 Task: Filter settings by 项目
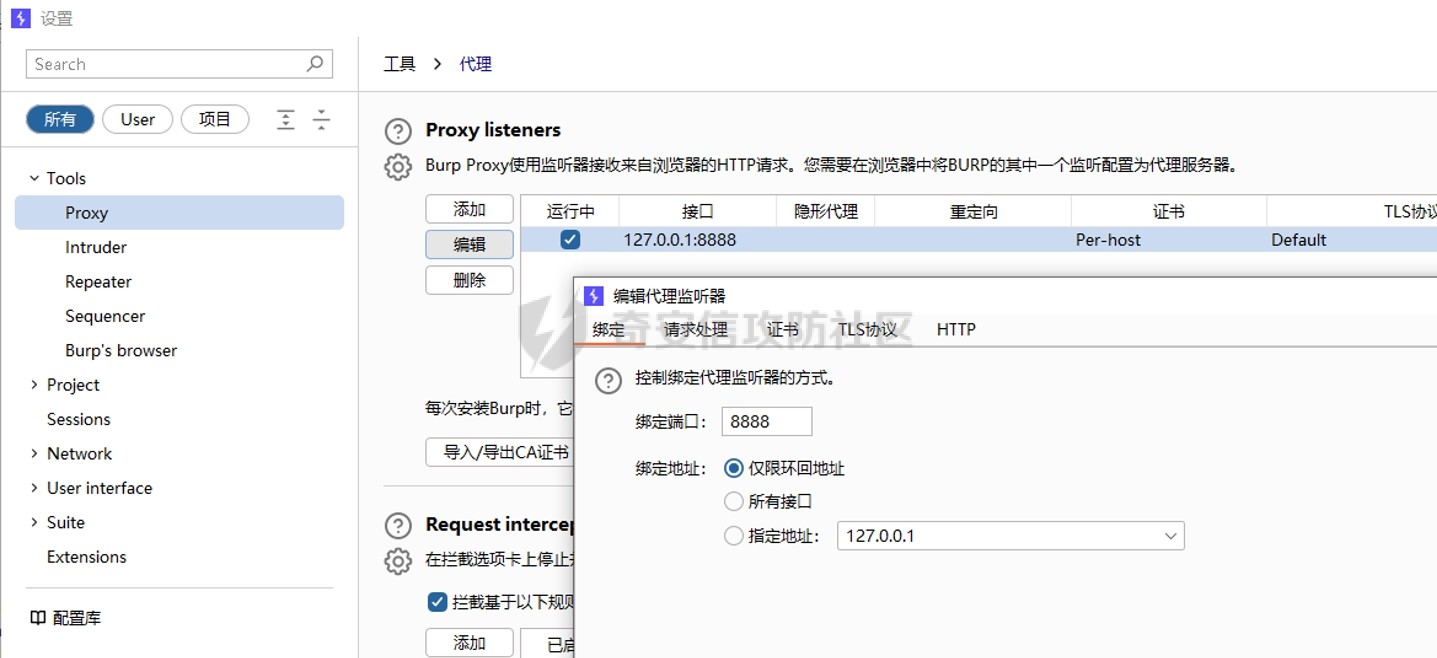tap(215, 120)
